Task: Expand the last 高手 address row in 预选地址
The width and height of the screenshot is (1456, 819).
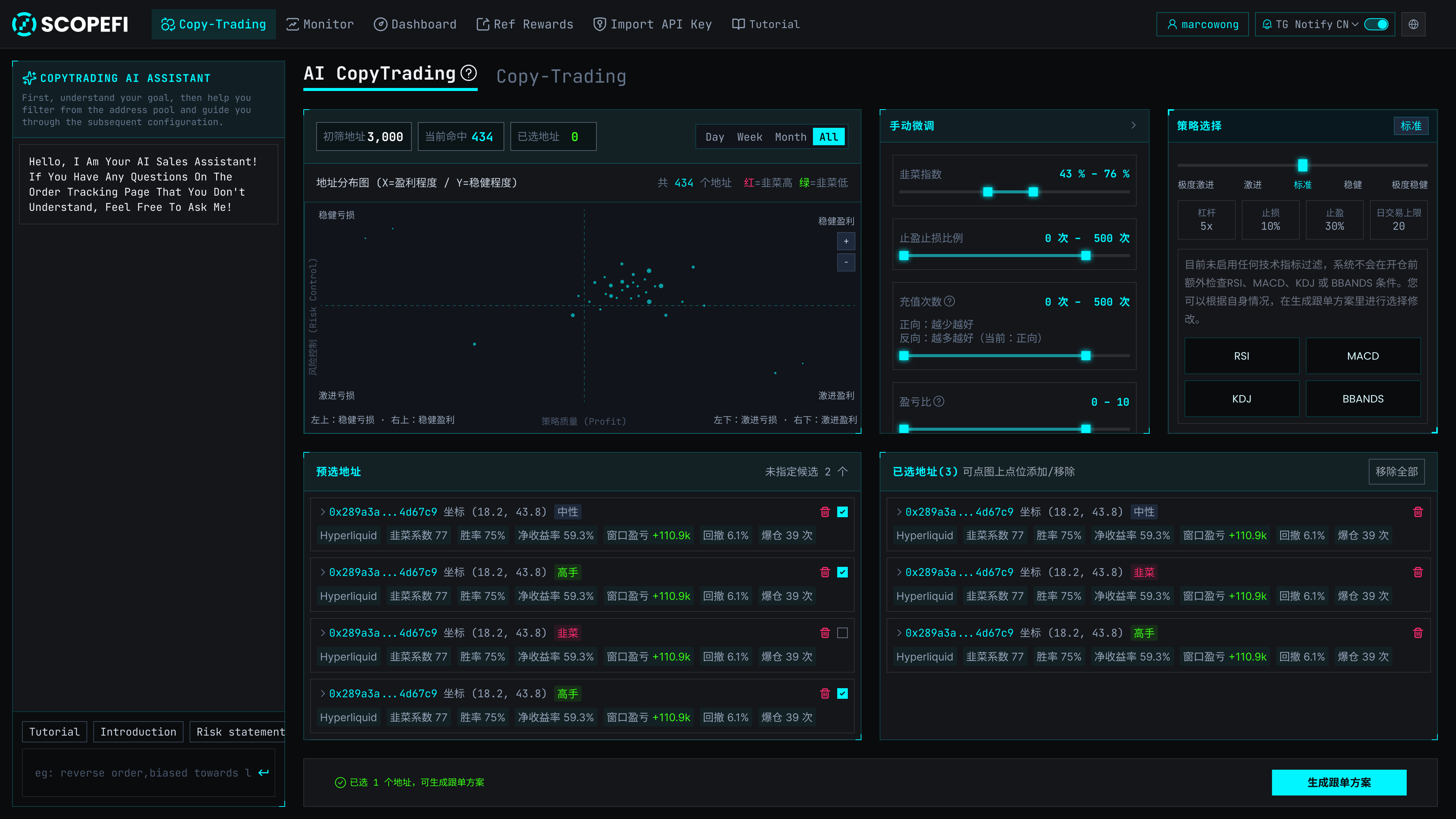Action: [323, 693]
